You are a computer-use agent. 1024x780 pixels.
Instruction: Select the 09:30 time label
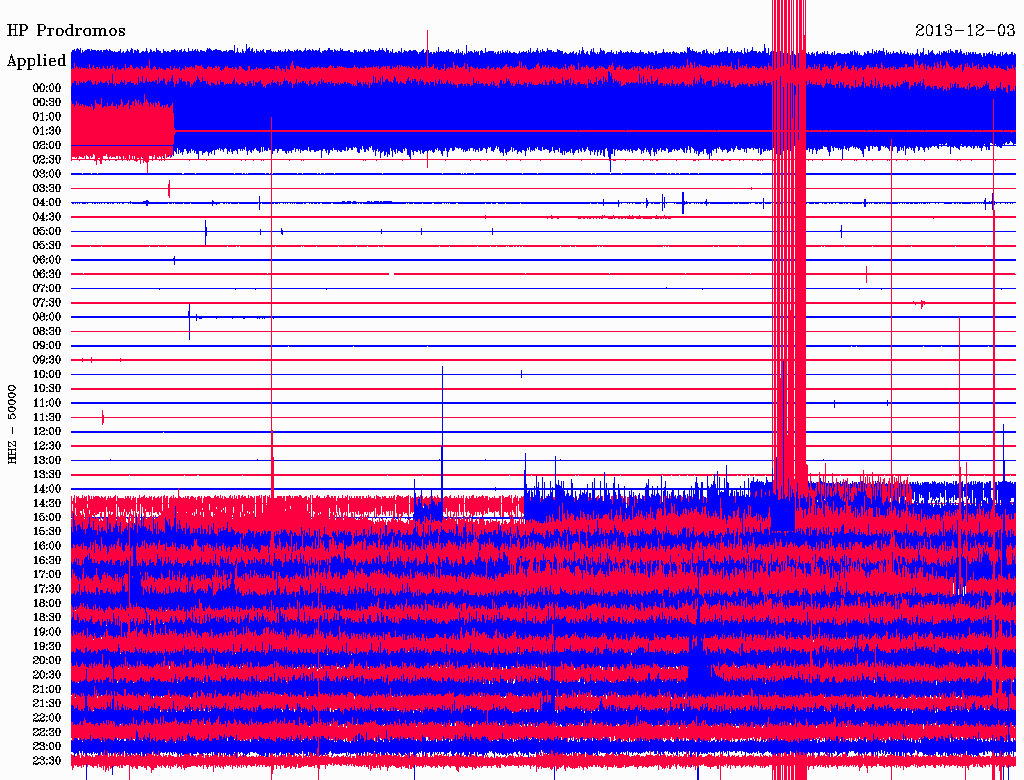pos(47,360)
